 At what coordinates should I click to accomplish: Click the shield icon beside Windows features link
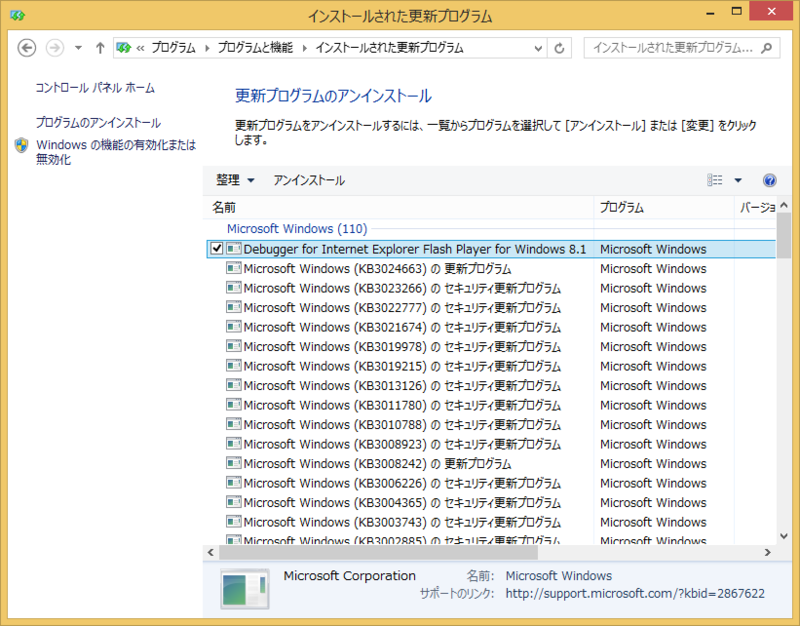pos(21,145)
